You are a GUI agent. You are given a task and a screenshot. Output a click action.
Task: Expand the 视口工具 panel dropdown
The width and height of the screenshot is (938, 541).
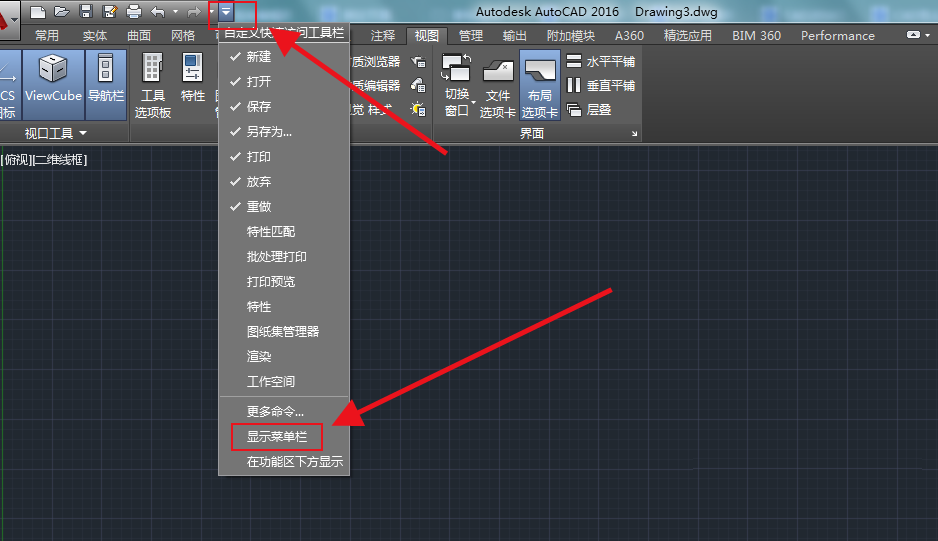coord(83,133)
